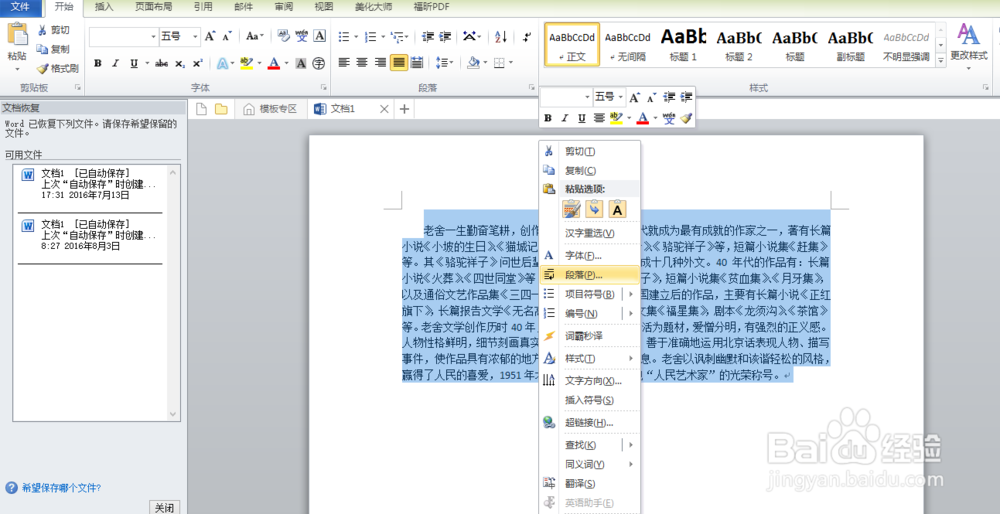Screen dimensions: 1000x514
Task: Toggle Justify alignment in the ribbon
Action: pyautogui.click(x=399, y=62)
